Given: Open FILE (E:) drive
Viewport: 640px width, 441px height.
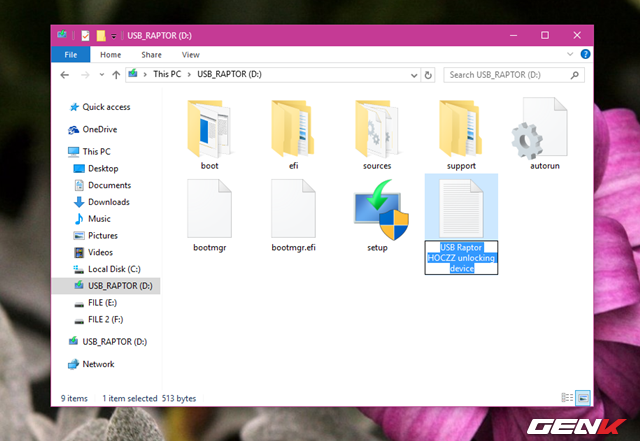Looking at the screenshot, I should (96, 303).
